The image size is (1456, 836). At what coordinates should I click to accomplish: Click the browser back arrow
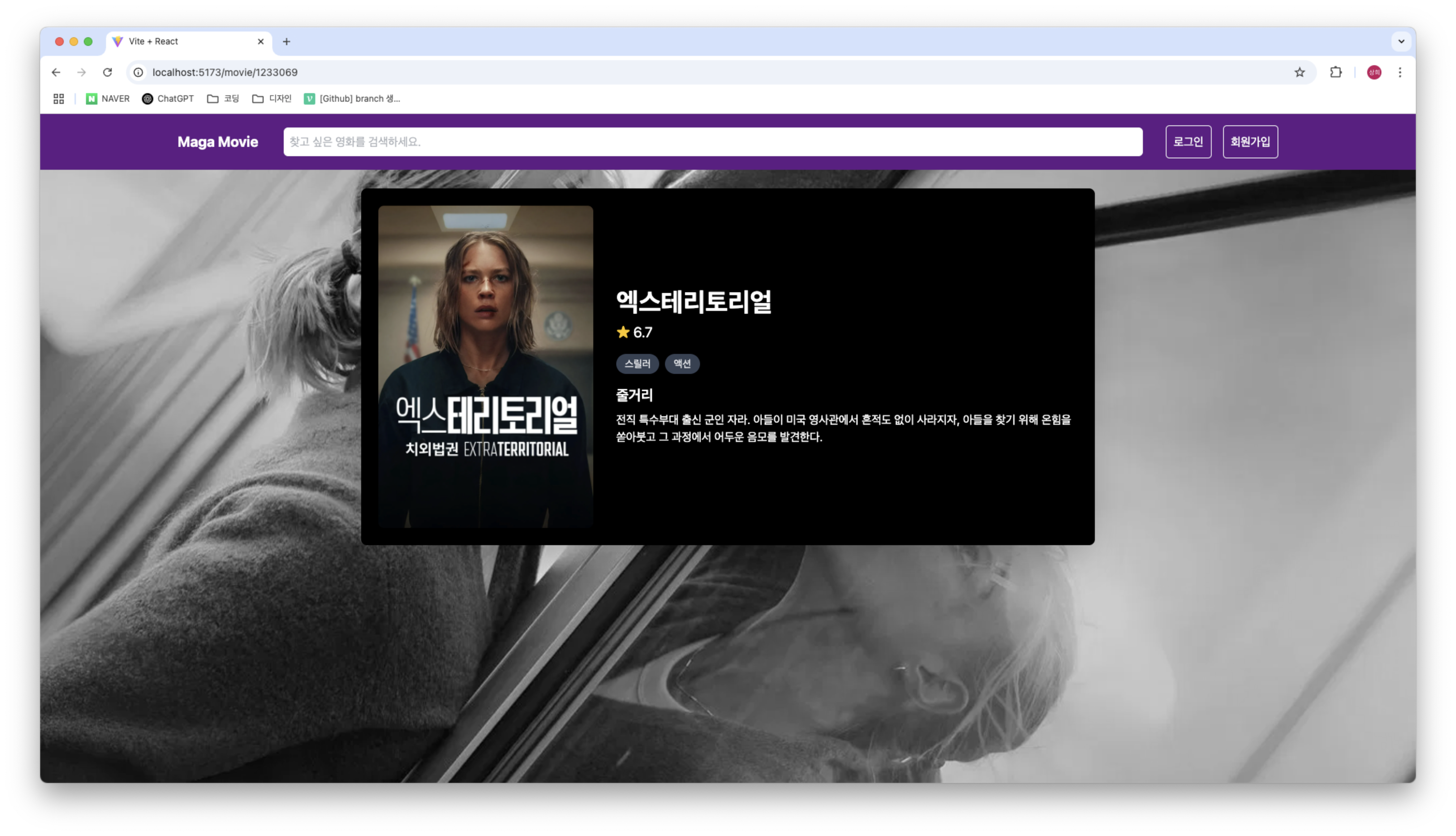56,72
